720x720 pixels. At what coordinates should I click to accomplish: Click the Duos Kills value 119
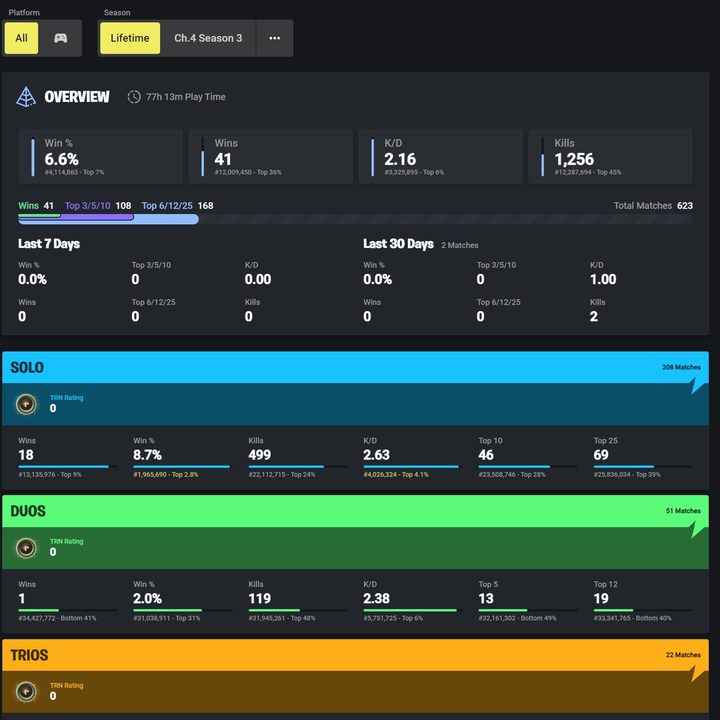tap(259, 599)
